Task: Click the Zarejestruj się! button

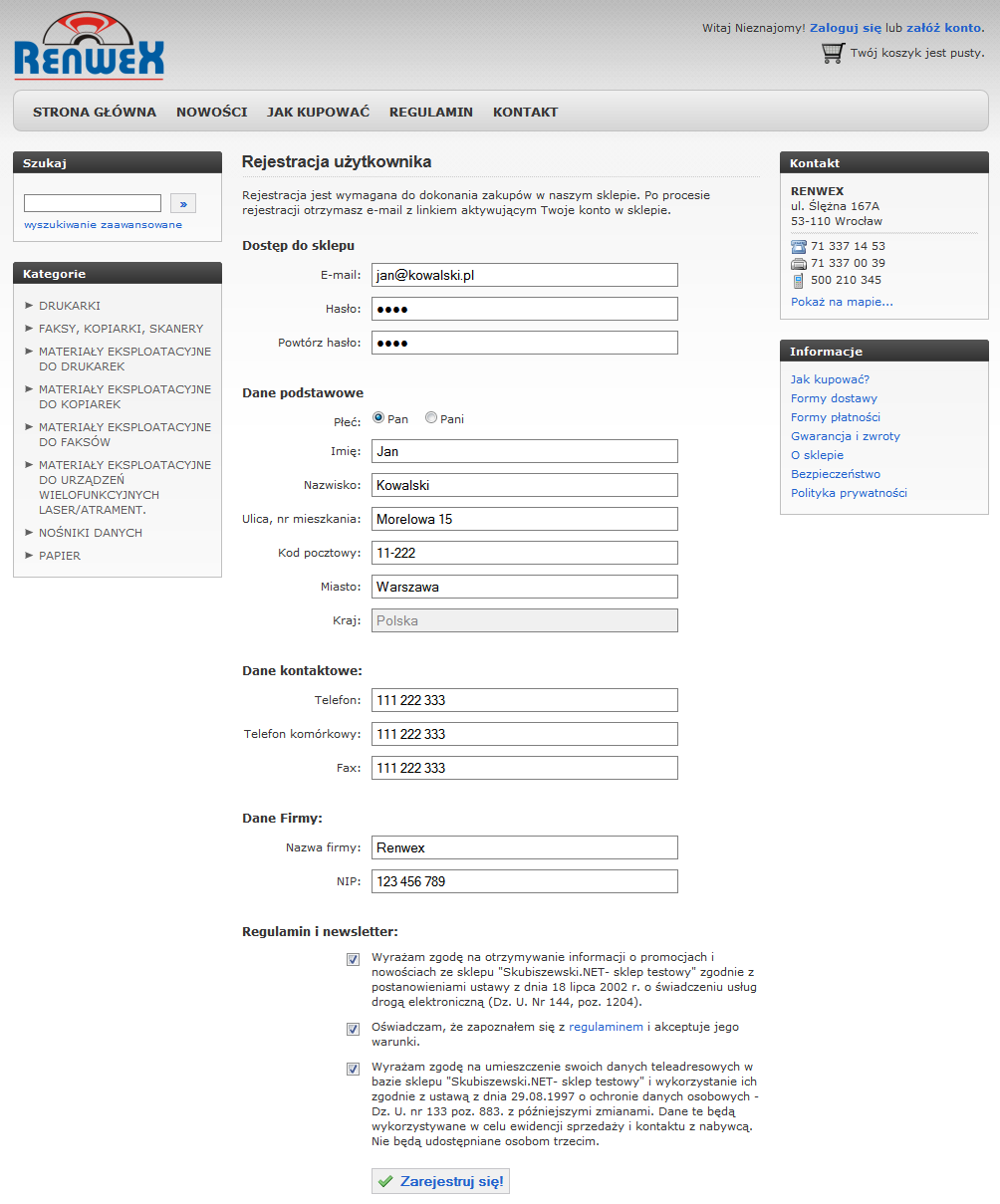Action: point(440,1181)
